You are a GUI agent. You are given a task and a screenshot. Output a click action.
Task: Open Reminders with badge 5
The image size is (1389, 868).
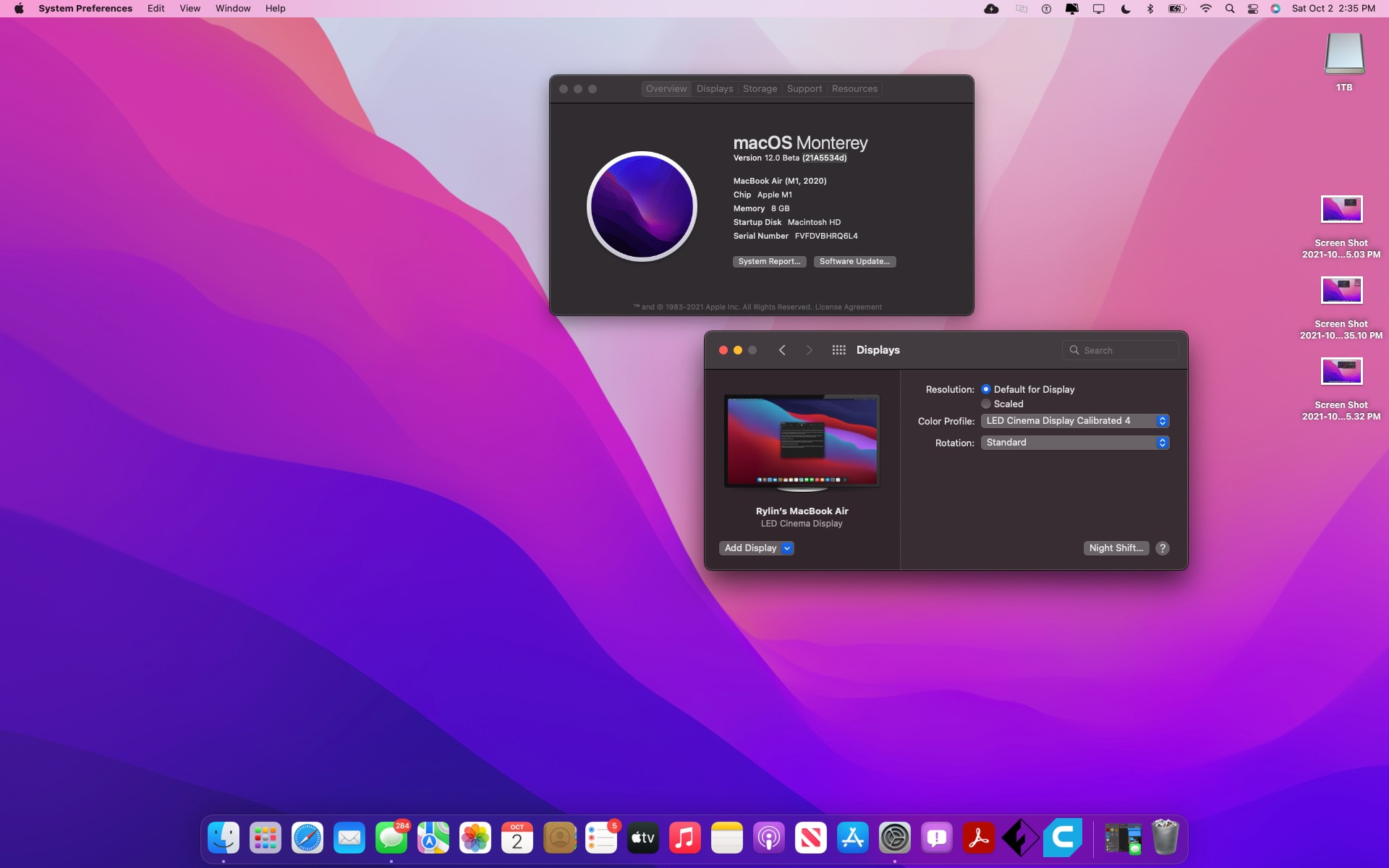coord(601,838)
